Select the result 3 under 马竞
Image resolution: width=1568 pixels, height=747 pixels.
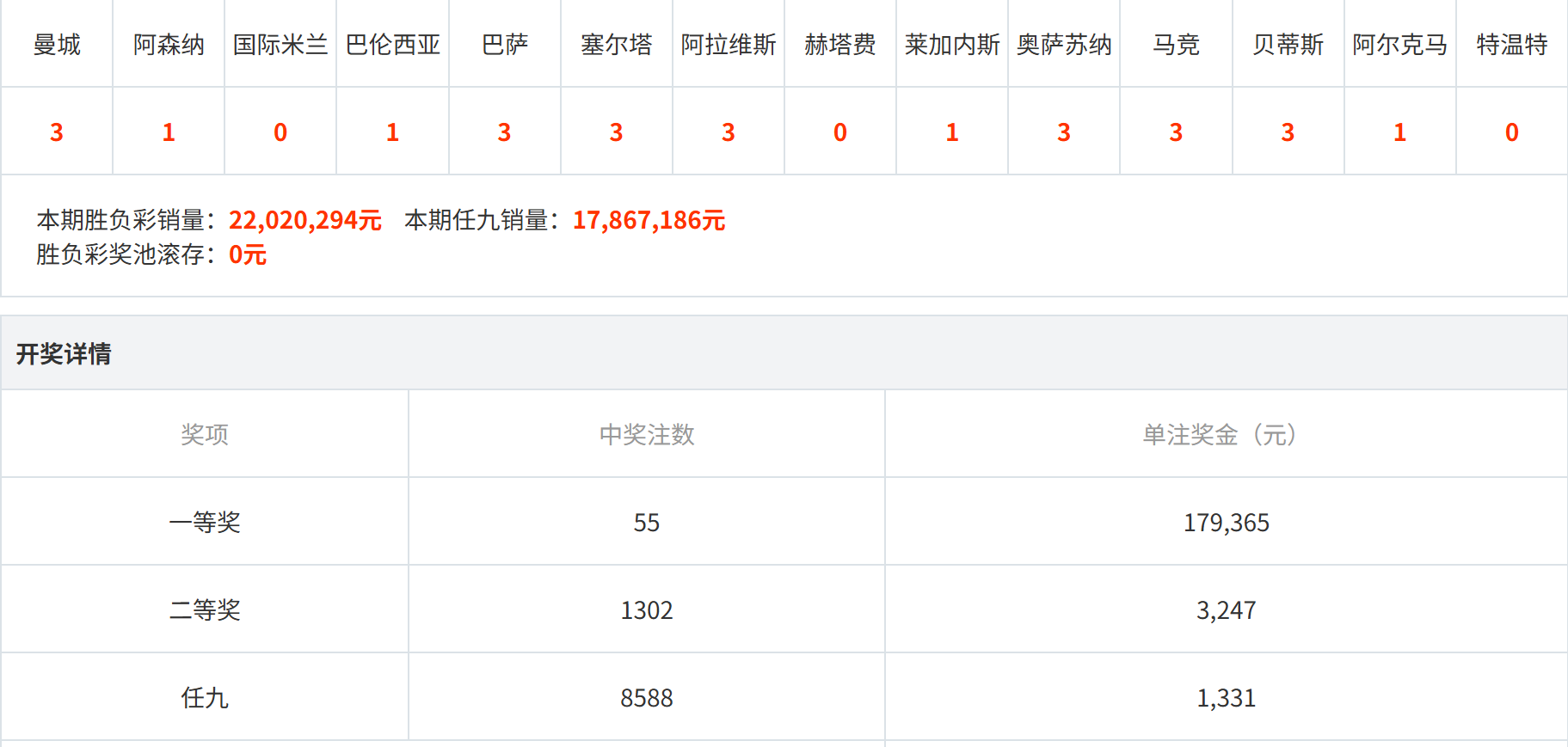click(1176, 132)
